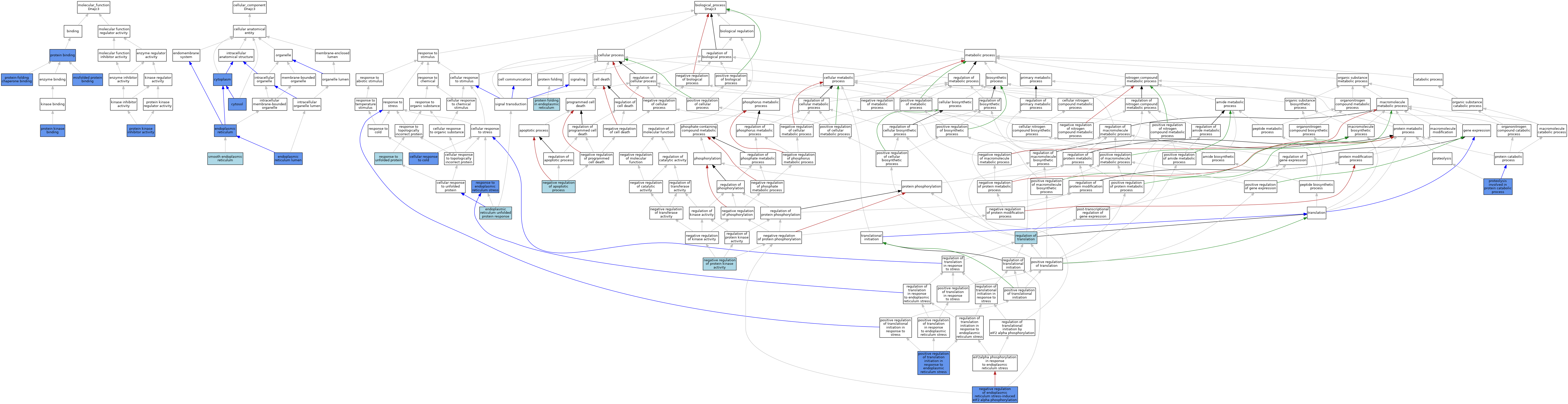Viewport: 1568px width, 404px height.
Task: Select the light-blue 'response to unfolded protein' node
Action: click(388, 159)
